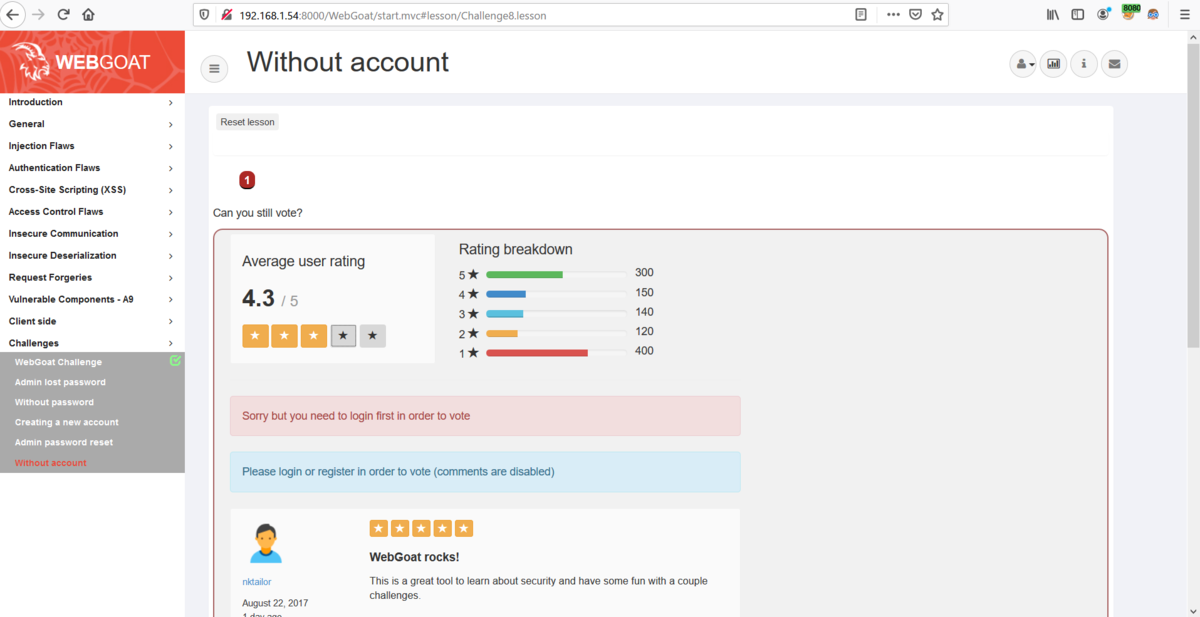Click first star of WebGoat rocks review

(x=378, y=529)
